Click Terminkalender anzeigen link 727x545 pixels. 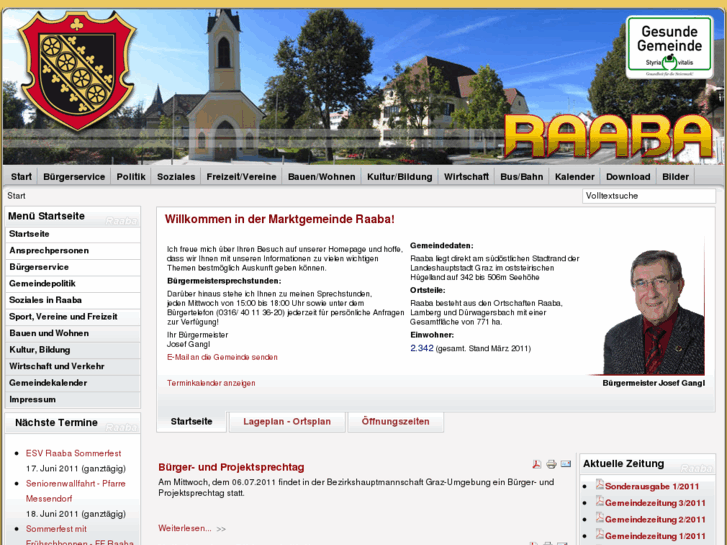[x=211, y=383]
